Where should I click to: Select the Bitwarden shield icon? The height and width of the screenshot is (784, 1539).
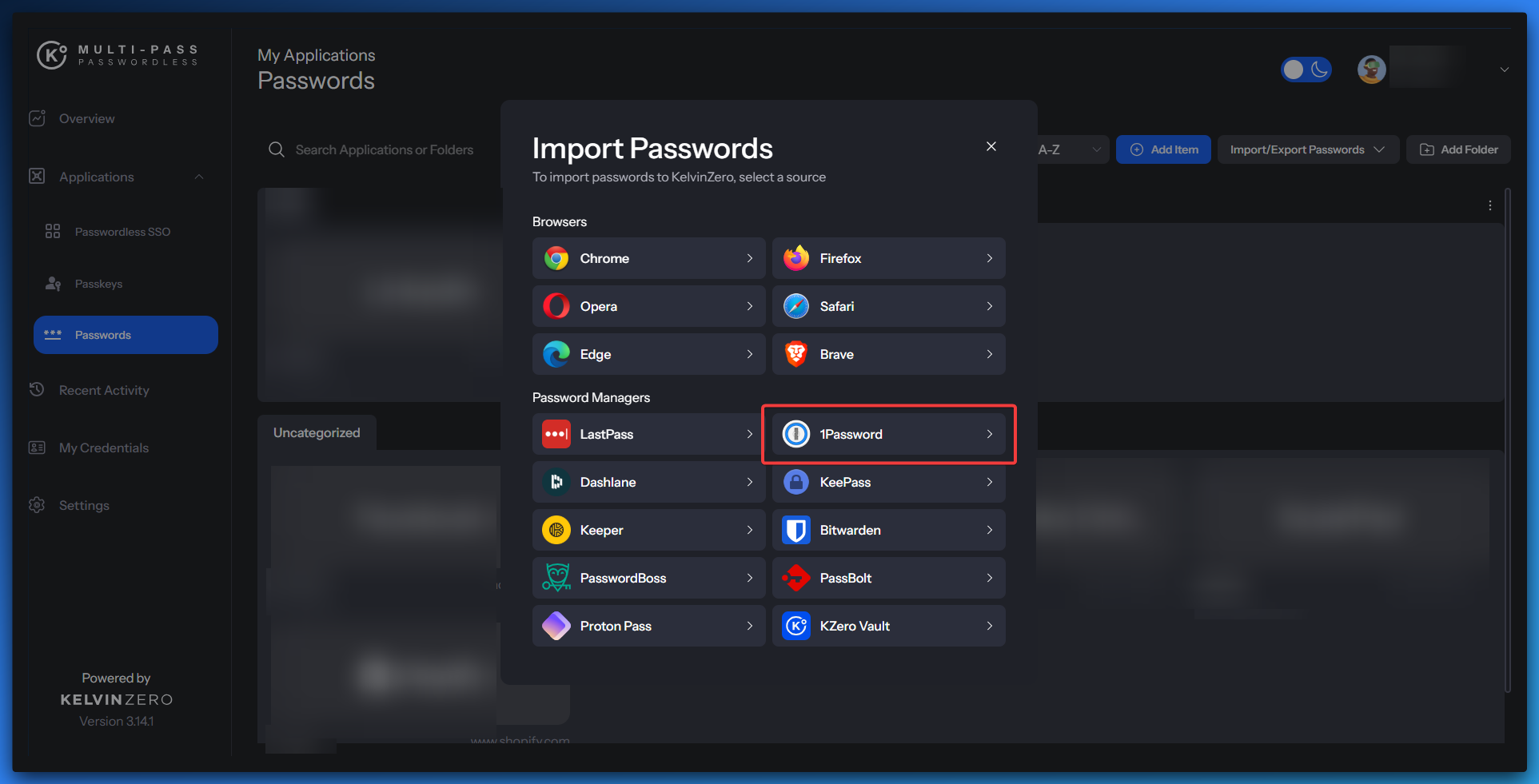point(795,530)
